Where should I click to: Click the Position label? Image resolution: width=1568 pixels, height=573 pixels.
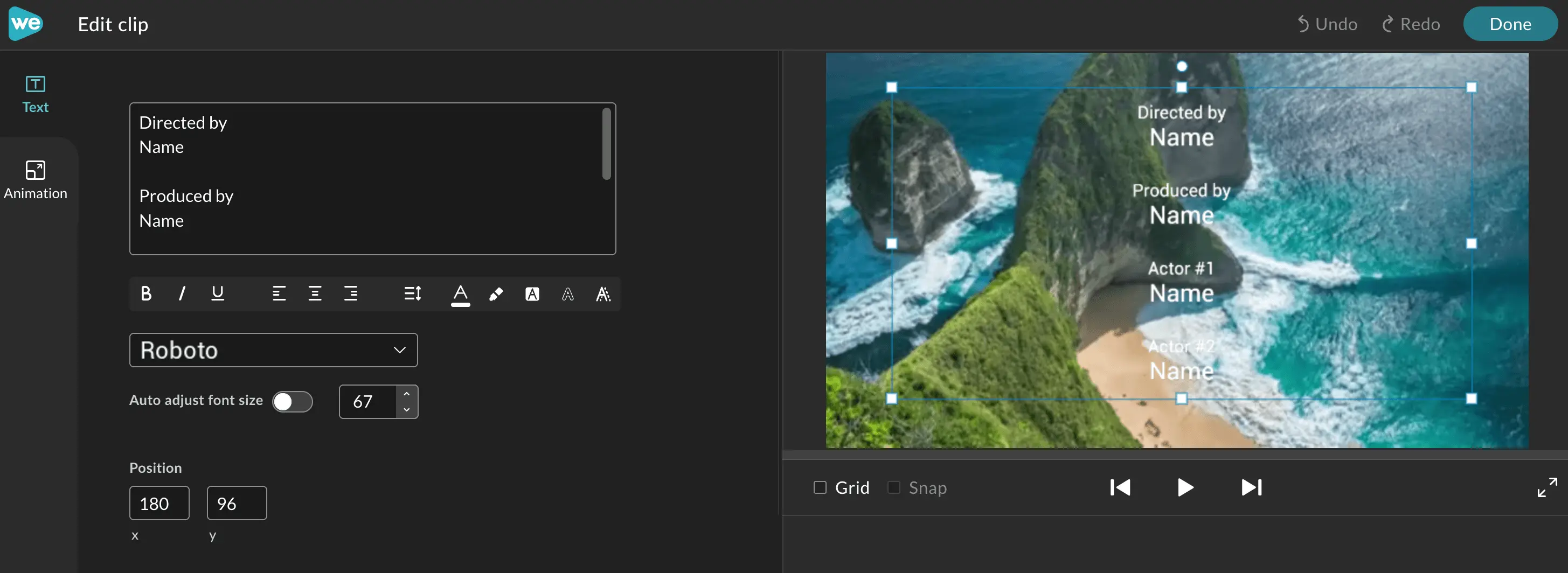tap(156, 468)
